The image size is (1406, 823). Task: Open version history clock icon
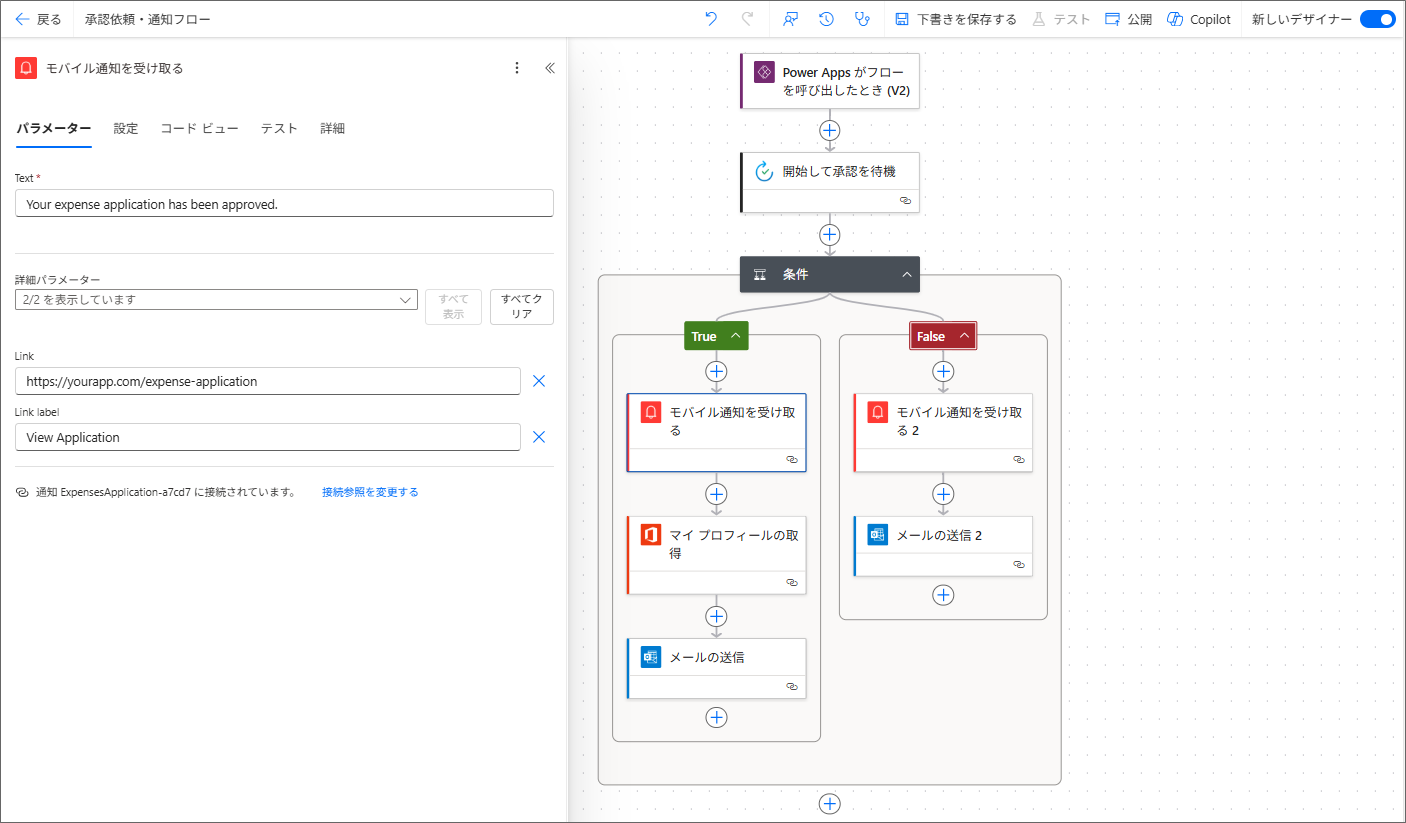click(826, 19)
